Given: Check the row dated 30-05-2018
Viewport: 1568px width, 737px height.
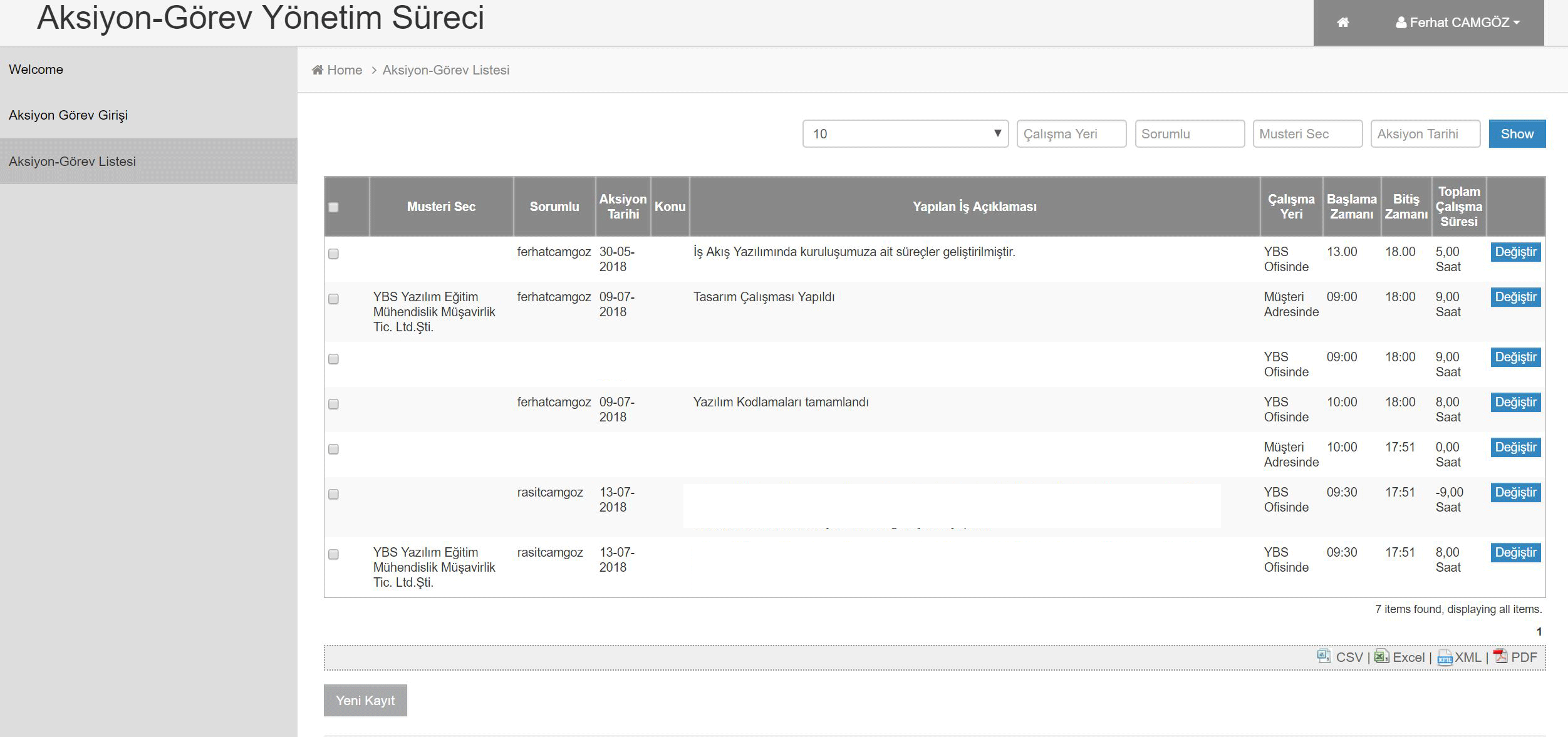Looking at the screenshot, I should click(333, 254).
